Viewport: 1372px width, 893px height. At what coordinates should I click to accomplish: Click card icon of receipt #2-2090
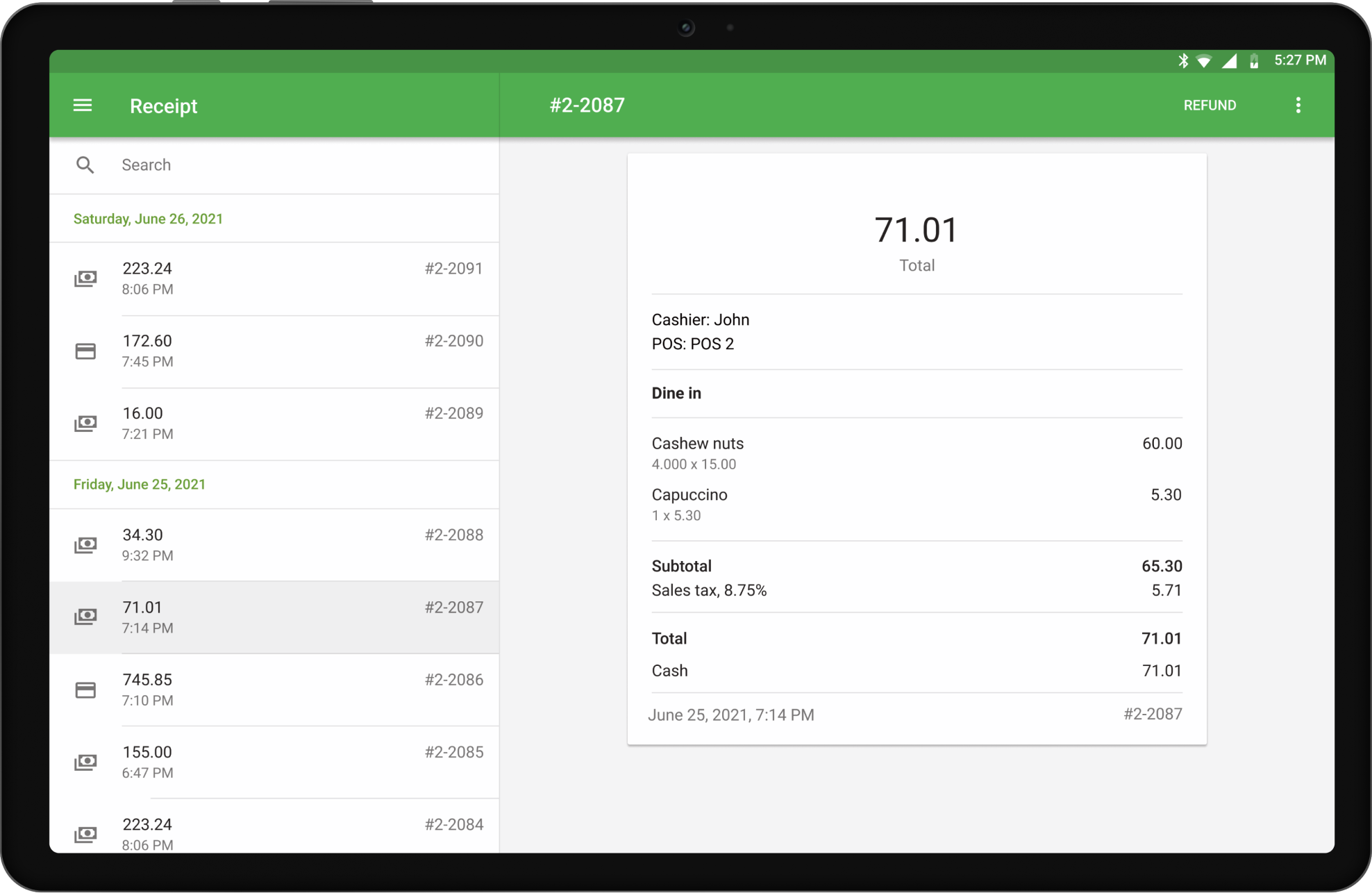(85, 351)
